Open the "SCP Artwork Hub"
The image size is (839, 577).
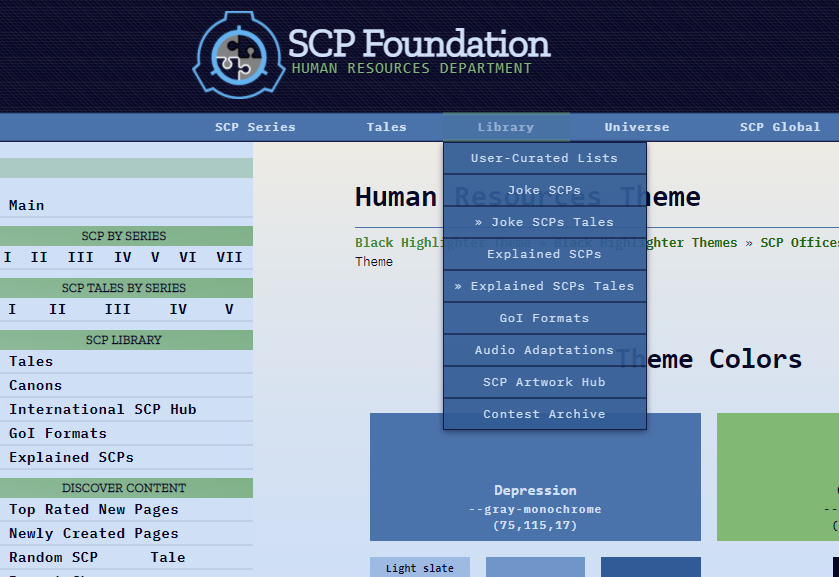[544, 381]
